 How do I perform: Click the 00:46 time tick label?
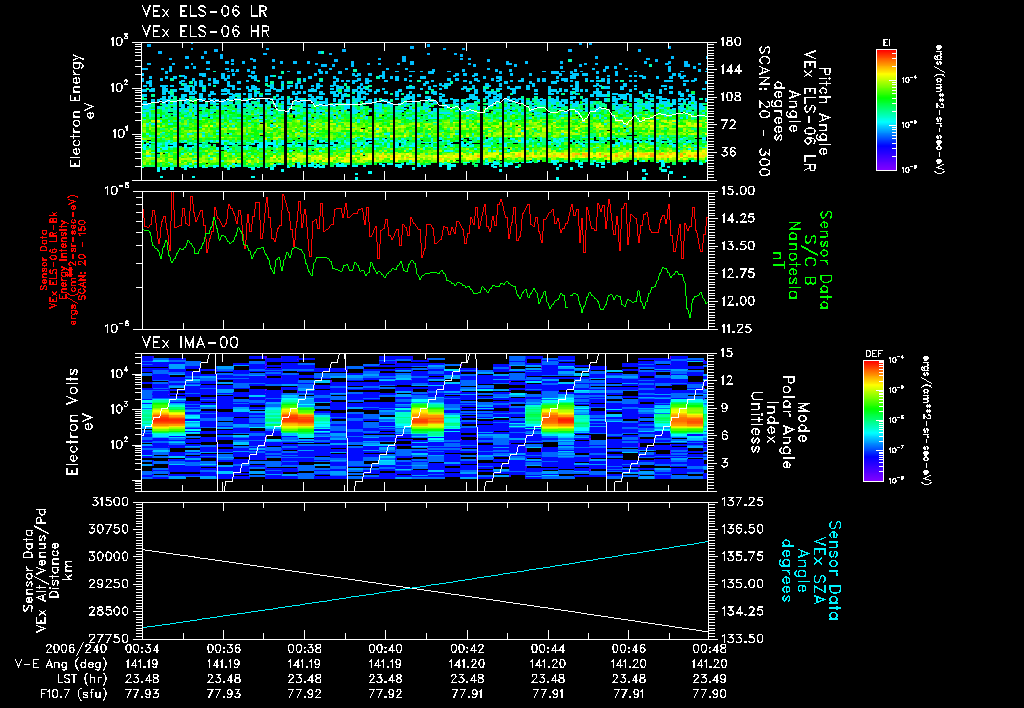[x=628, y=649]
